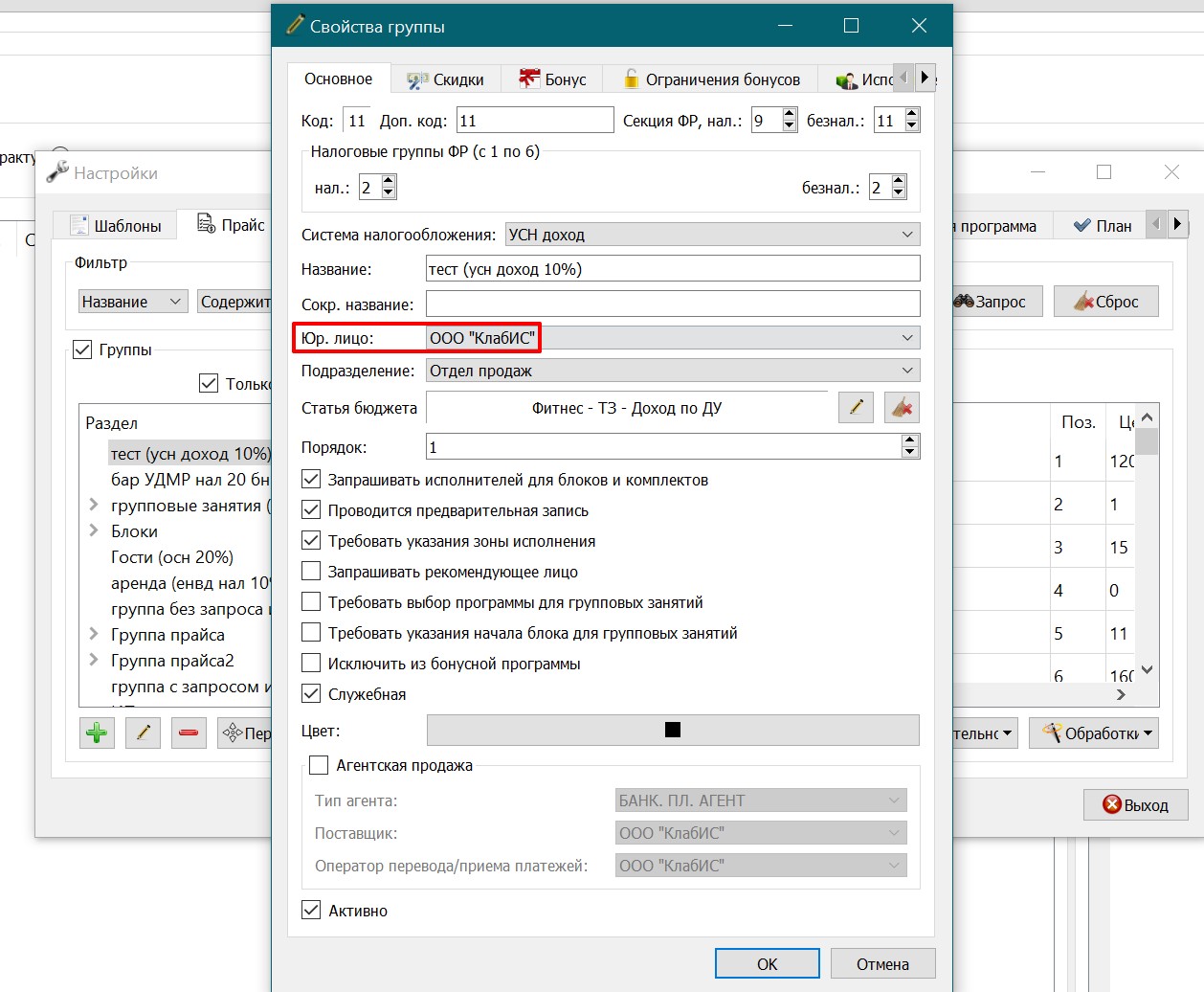Clear the budget item with the eraser icon

902,407
